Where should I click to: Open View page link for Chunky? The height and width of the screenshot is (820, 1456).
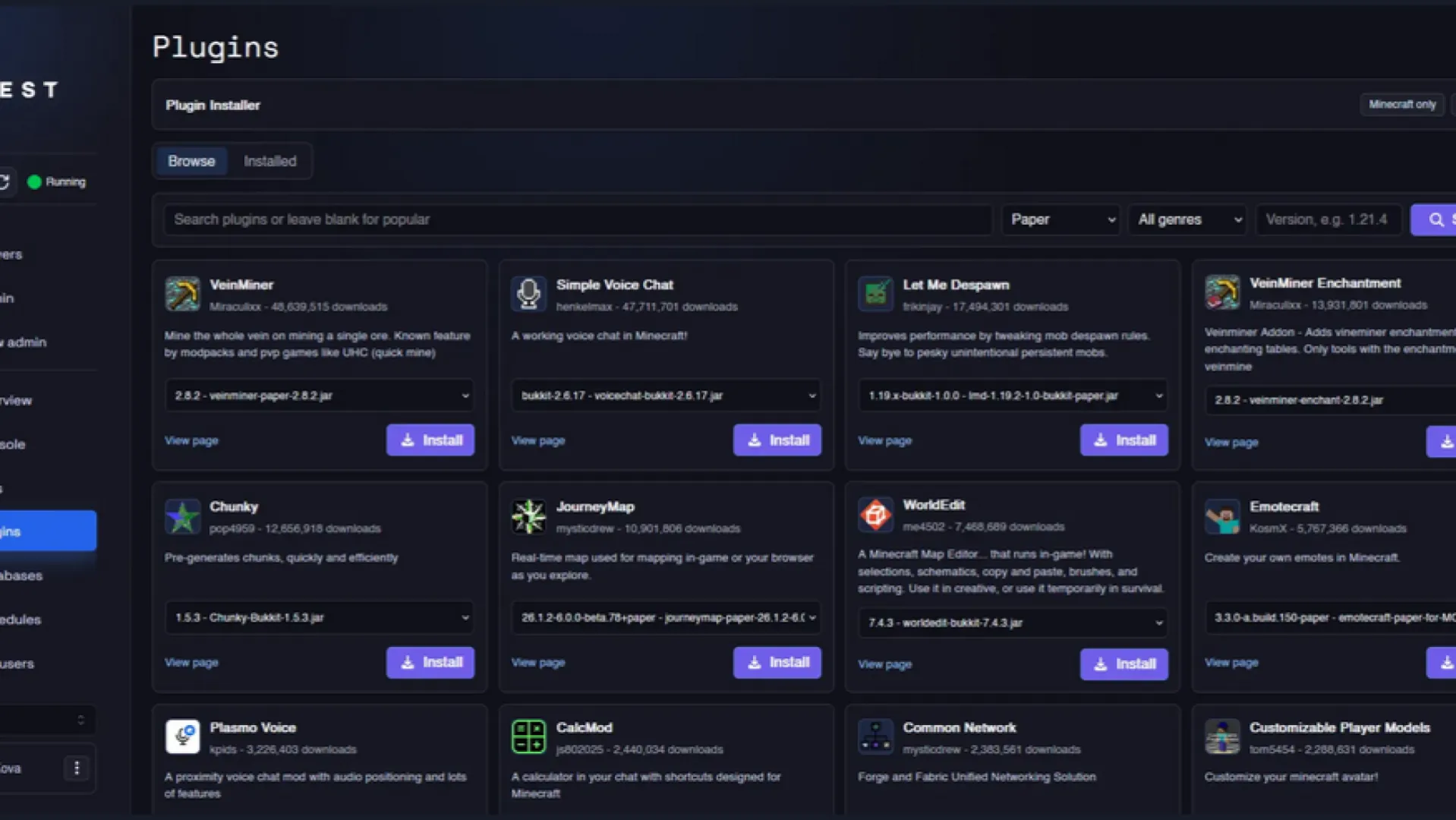pyautogui.click(x=191, y=662)
